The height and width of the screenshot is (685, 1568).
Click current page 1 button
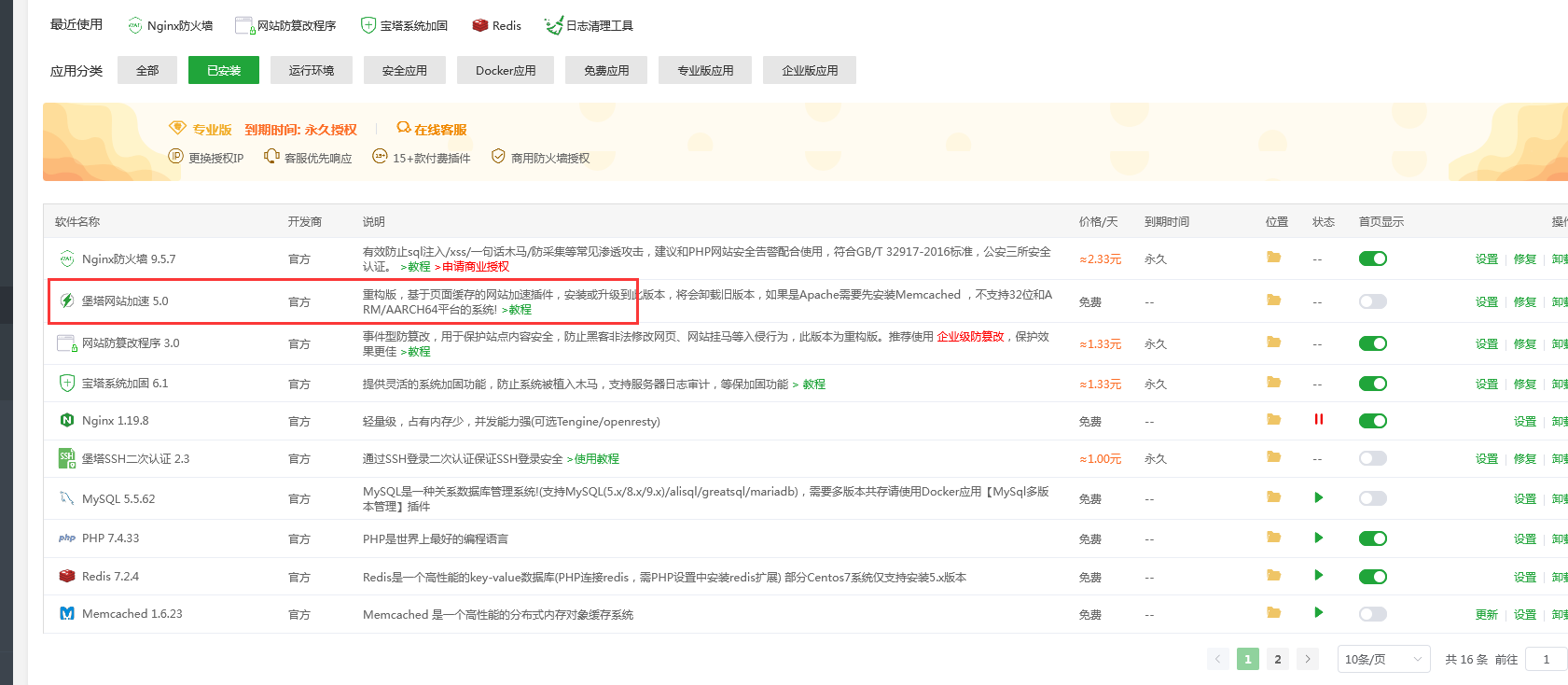[x=1248, y=659]
